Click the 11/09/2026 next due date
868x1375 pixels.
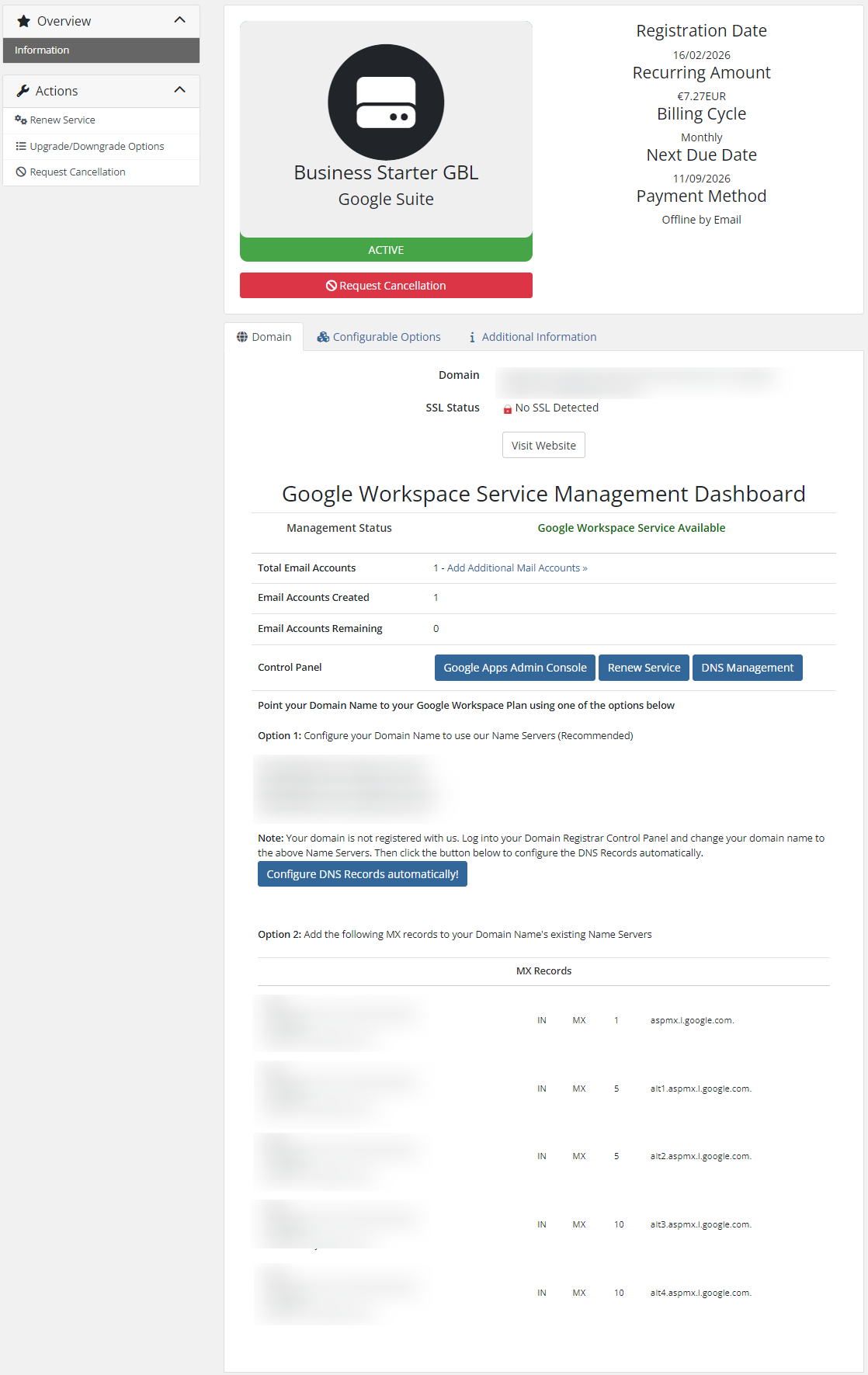click(701, 179)
